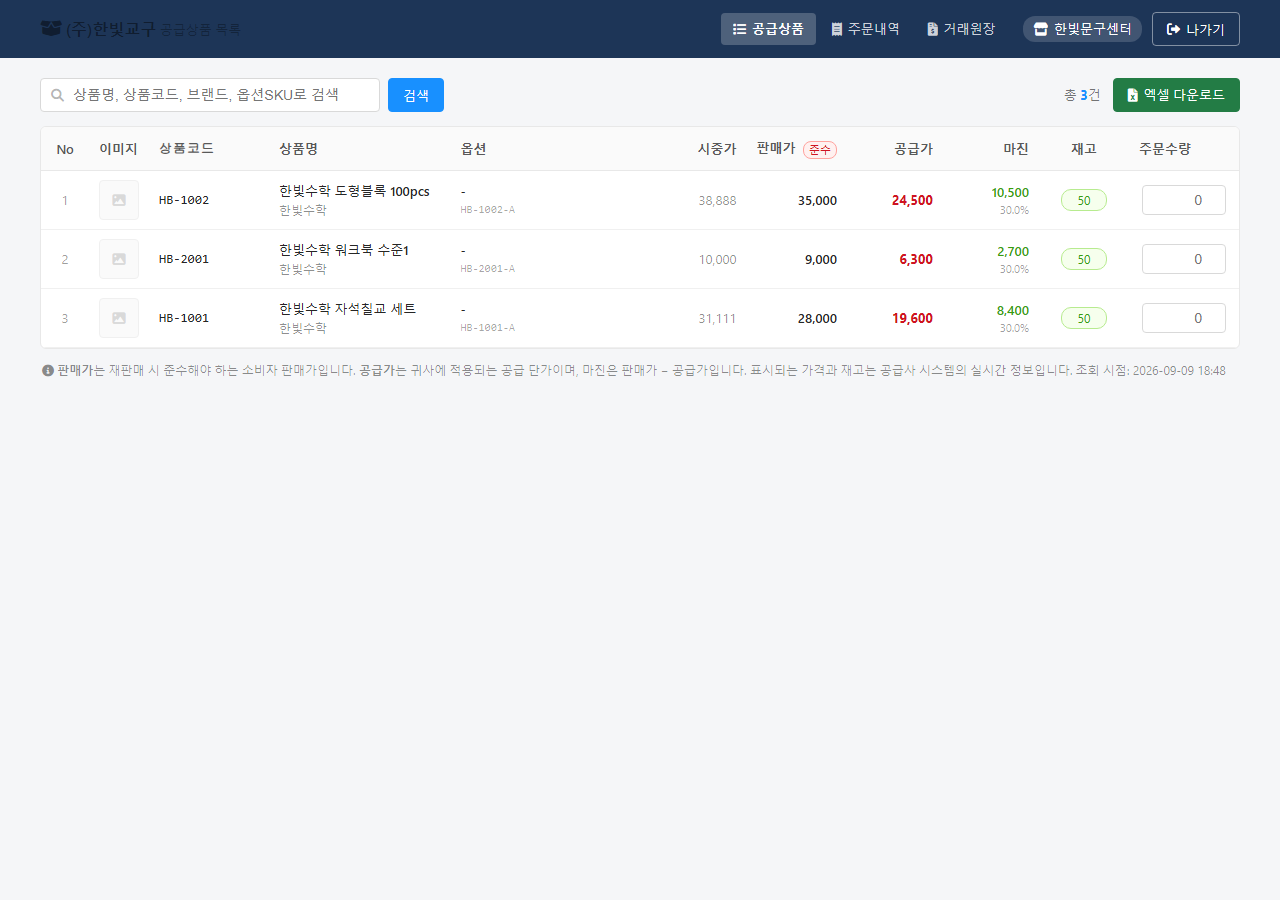Switch to the 주문내역 tab
The image size is (1280, 900).
tap(865, 29)
